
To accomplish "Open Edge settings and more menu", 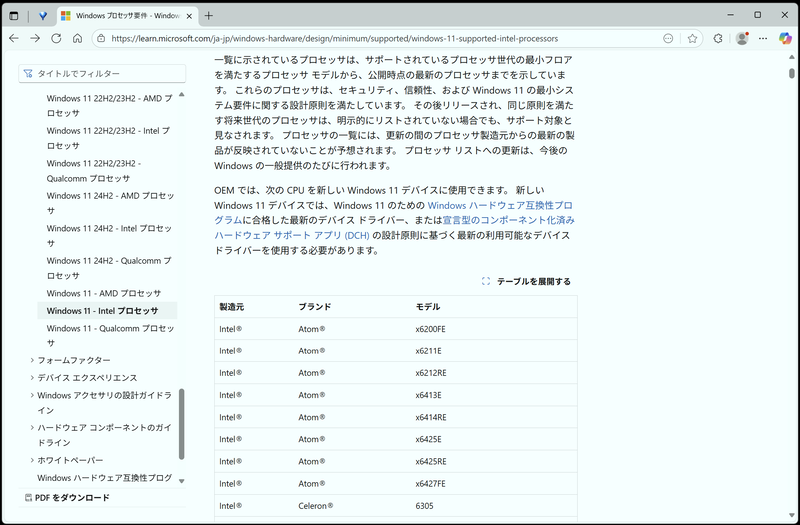I will (x=763, y=38).
